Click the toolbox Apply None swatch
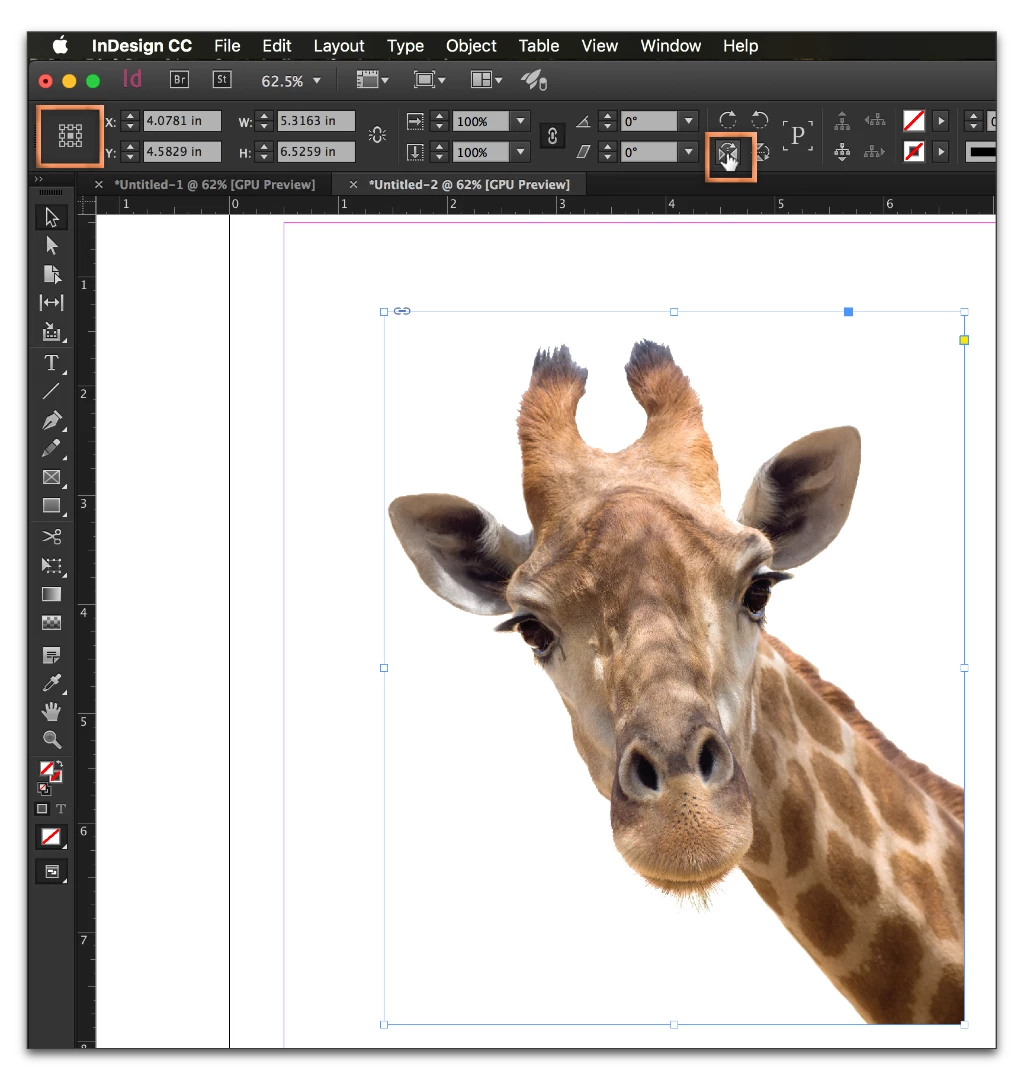Viewport: 1024px width, 1080px height. tap(52, 837)
